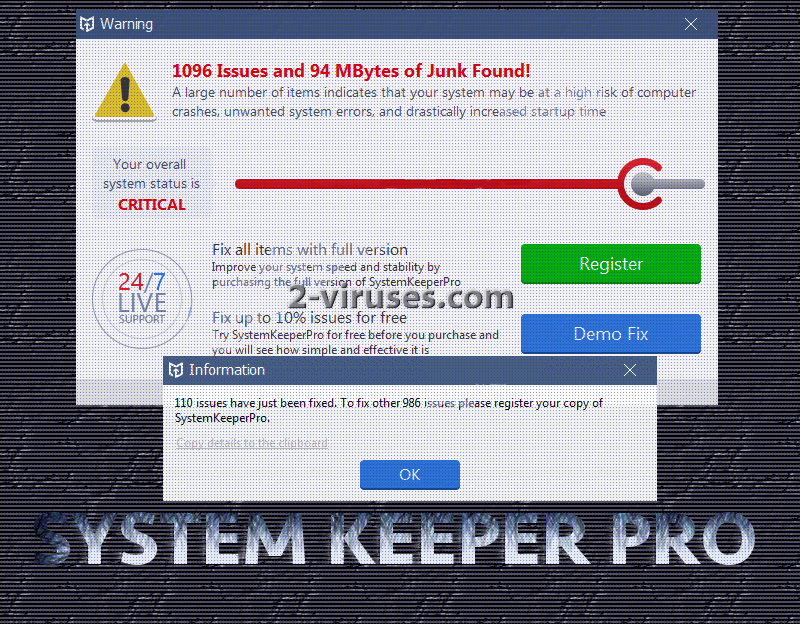Click the 110 issues fixed message text
800x624 pixels.
coord(388,410)
